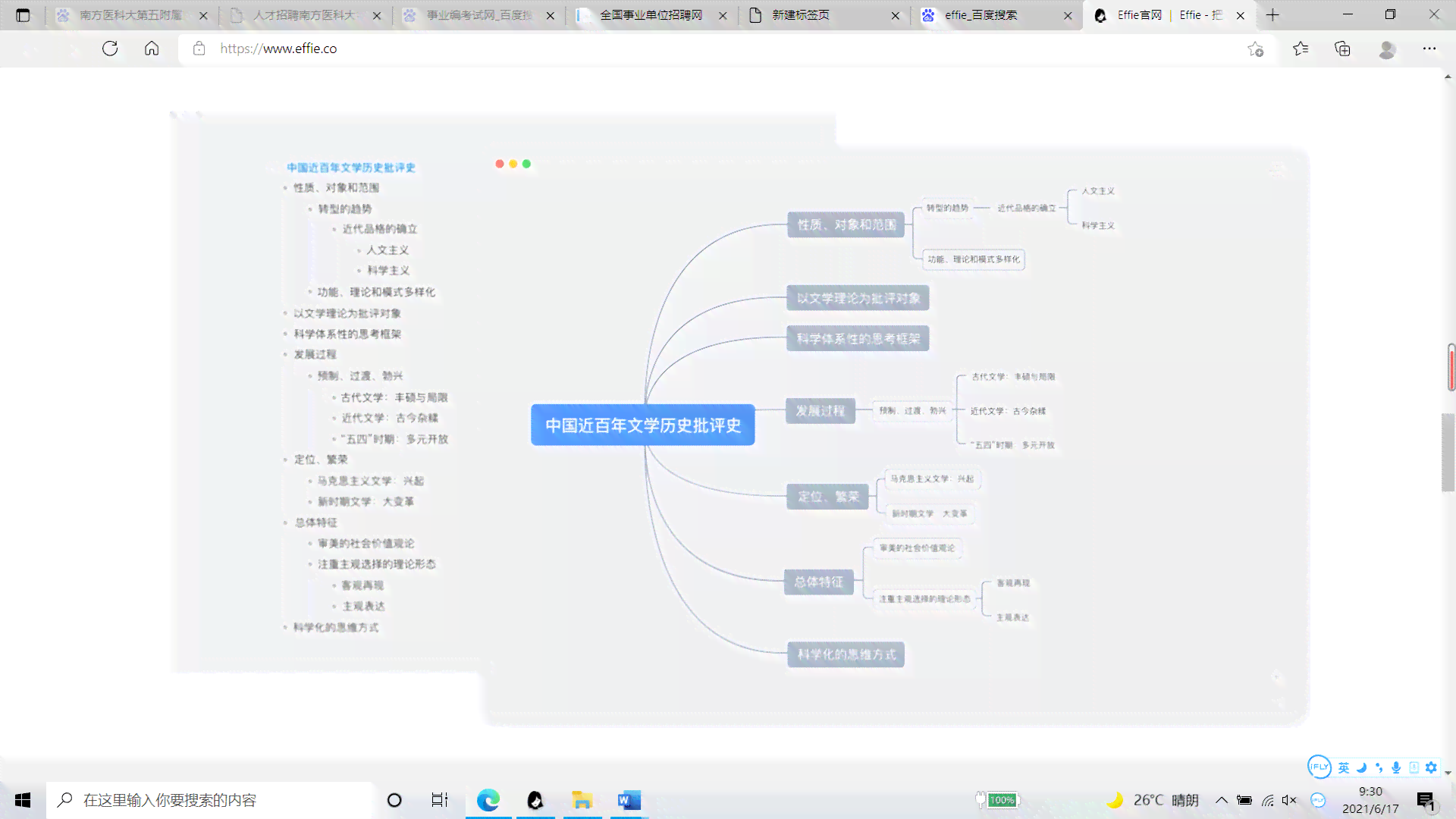
Task: Start iFLY voice input microphone
Action: (1396, 767)
